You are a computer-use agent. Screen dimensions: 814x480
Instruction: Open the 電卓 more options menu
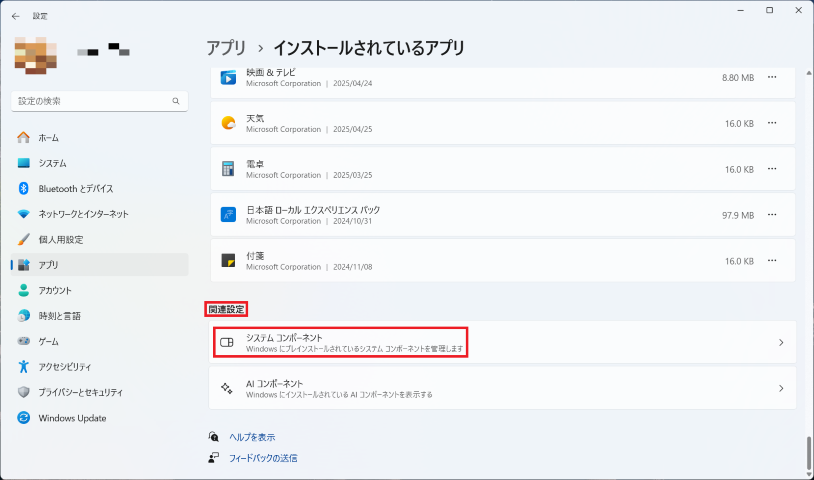tap(772, 169)
